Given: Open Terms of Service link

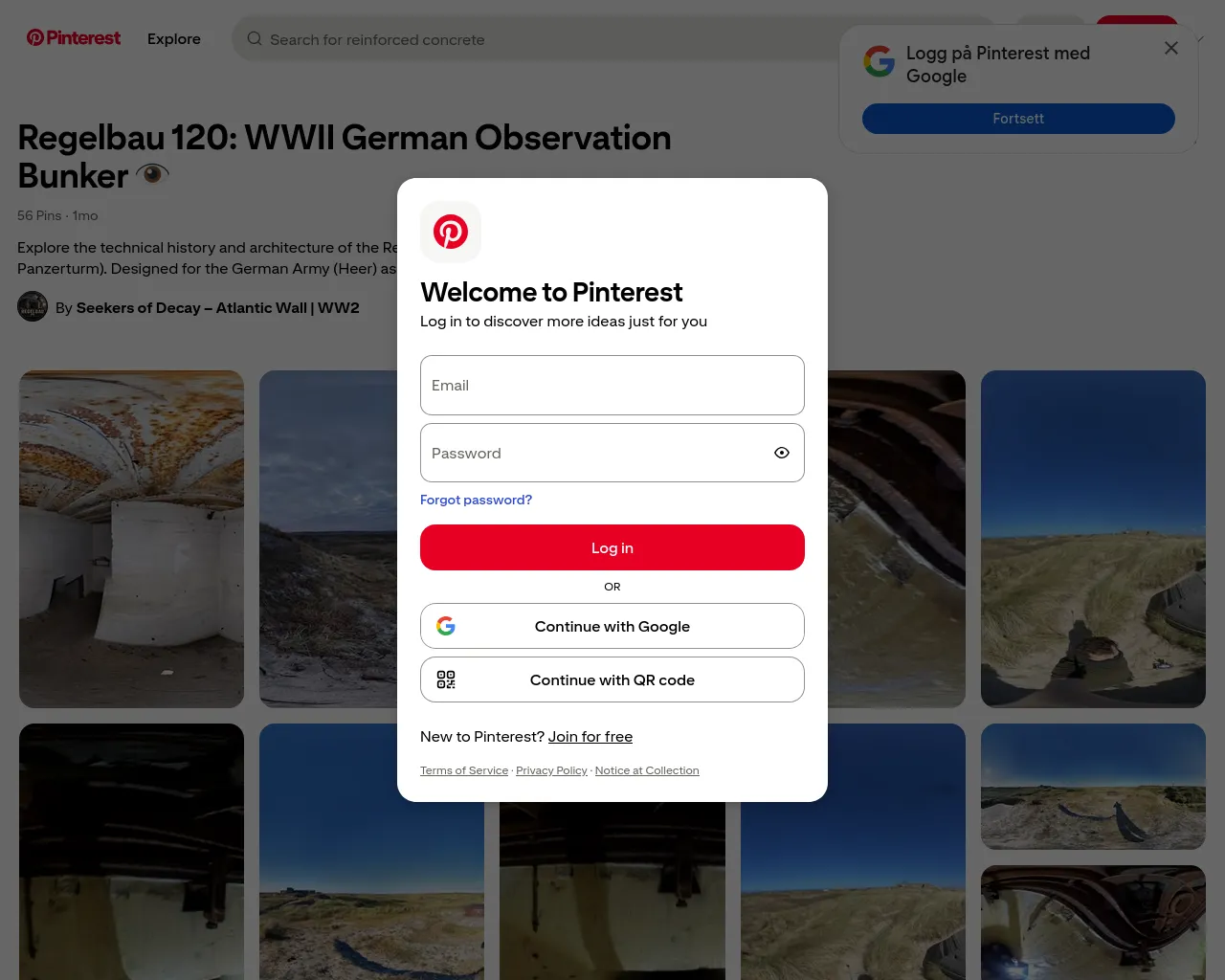Looking at the screenshot, I should click(464, 770).
